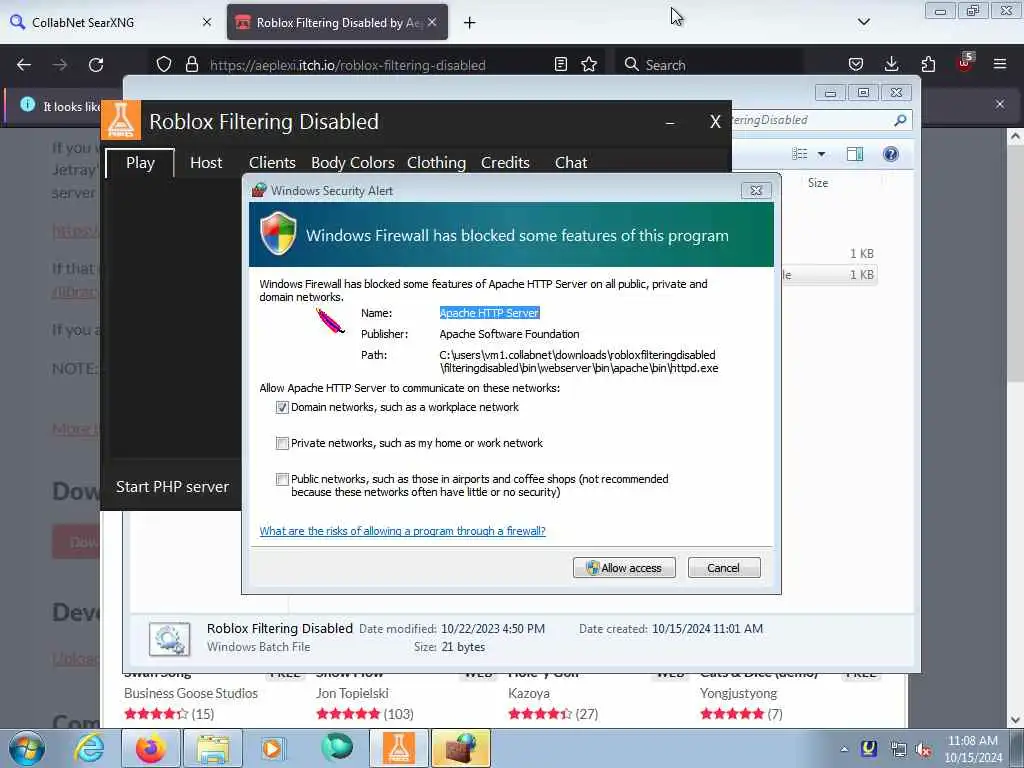Image resolution: width=1024 pixels, height=768 pixels.
Task: Show site security padlock info
Action: pyautogui.click(x=191, y=65)
